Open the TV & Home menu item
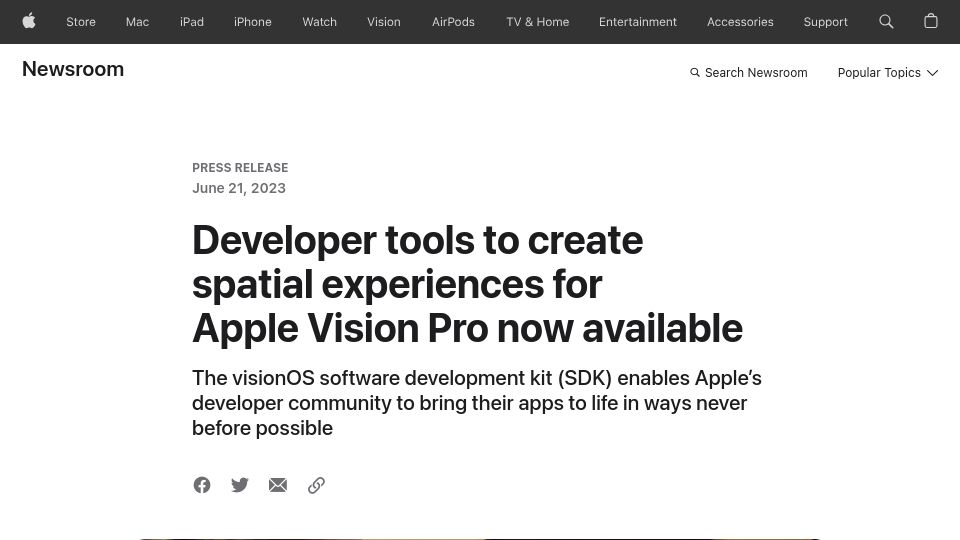Viewport: 960px width, 540px height. [x=538, y=22]
